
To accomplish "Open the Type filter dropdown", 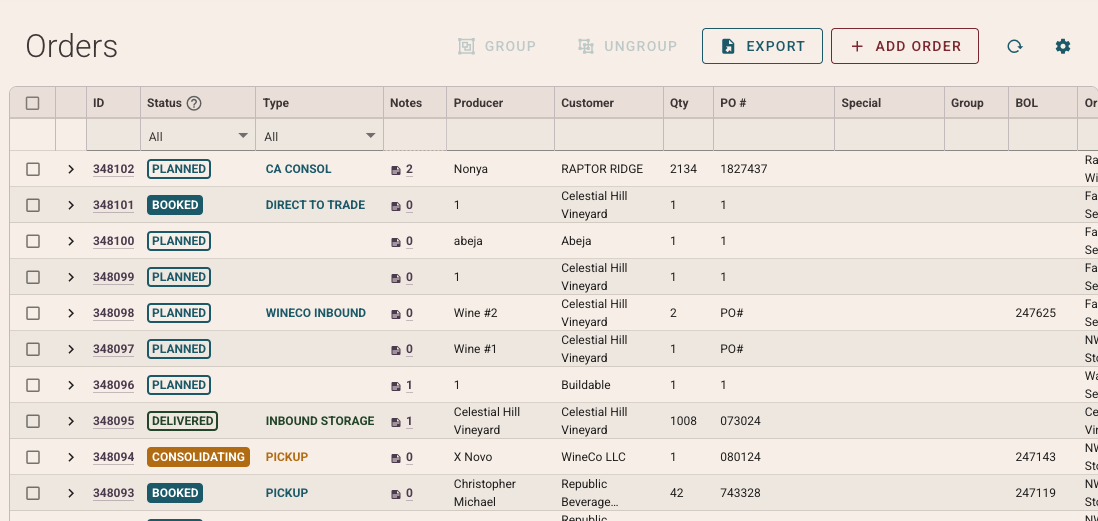I will 320,136.
